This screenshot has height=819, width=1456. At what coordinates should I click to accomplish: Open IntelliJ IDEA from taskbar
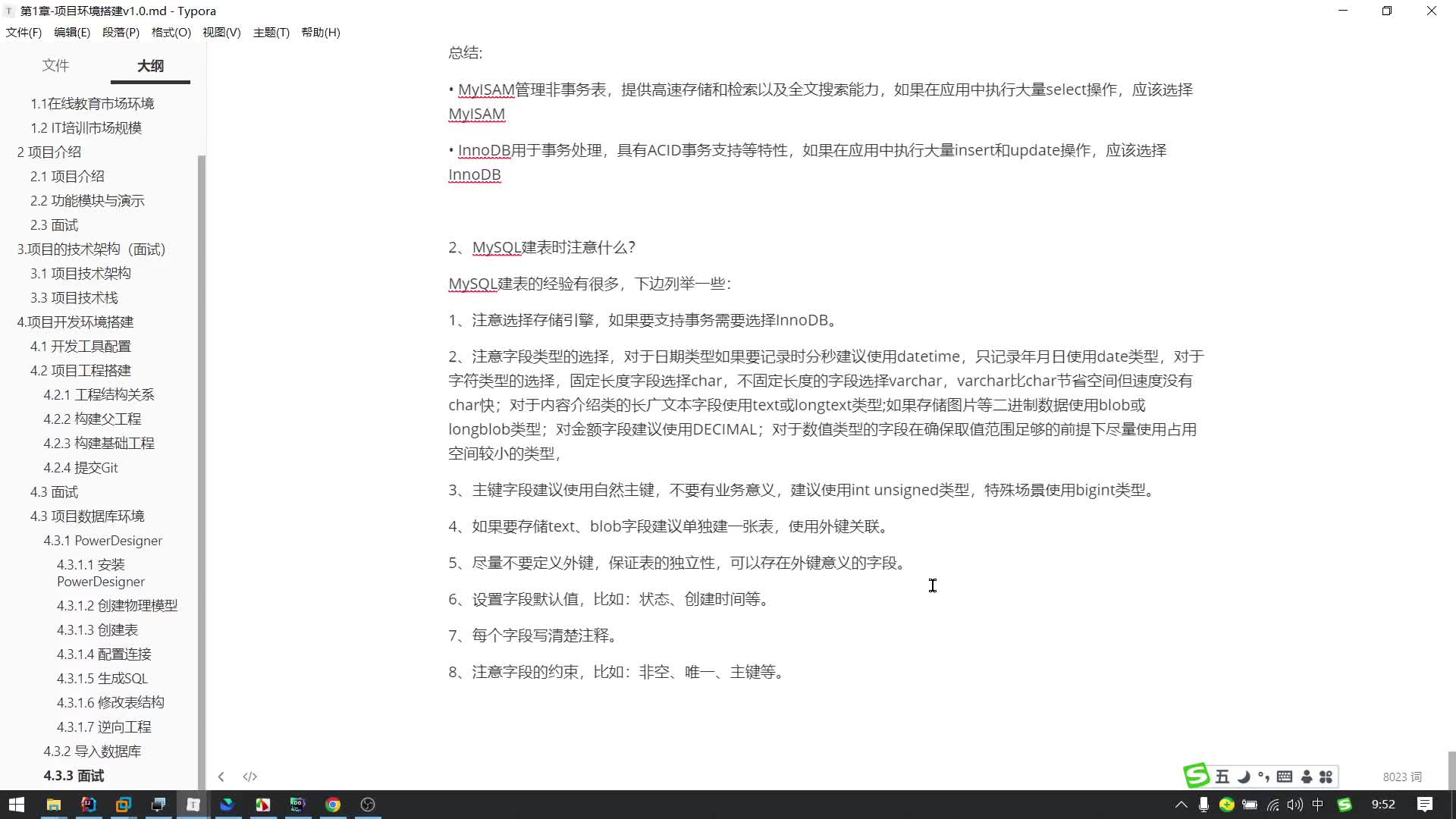88,805
